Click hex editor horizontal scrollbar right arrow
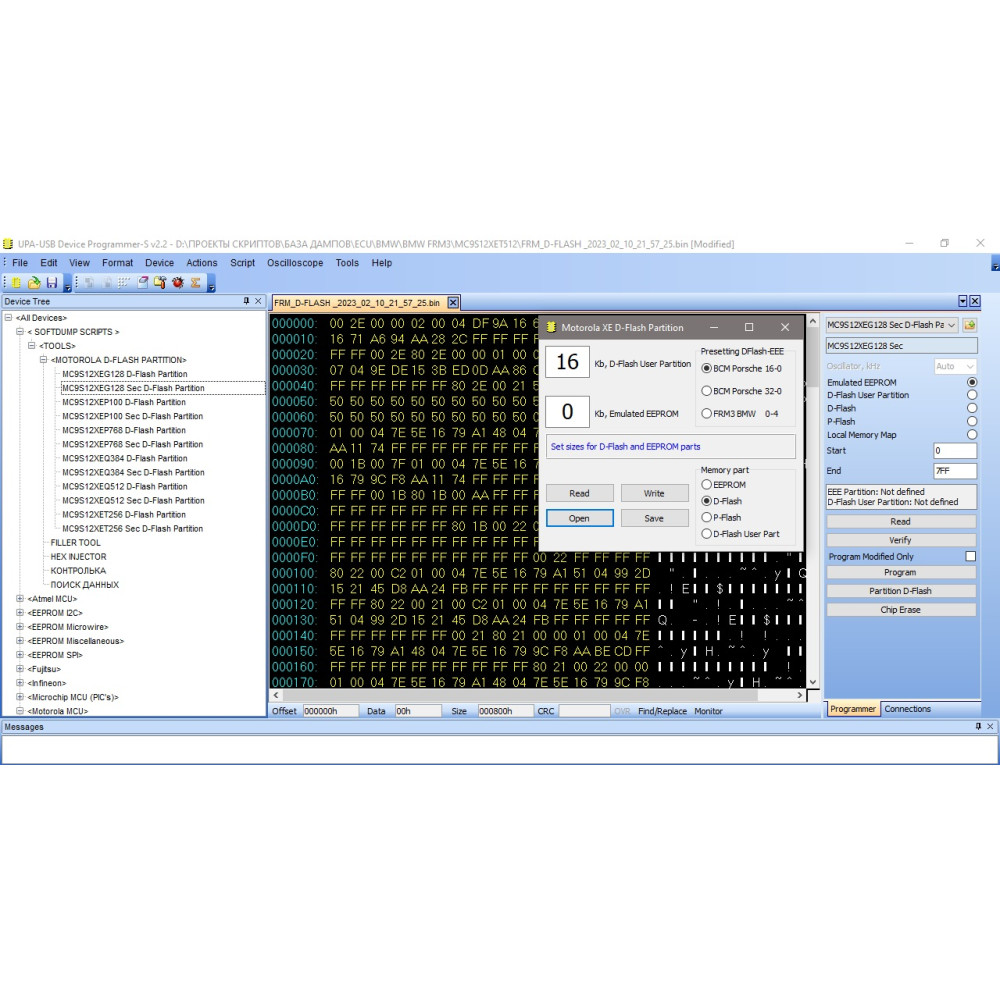The image size is (1000, 1000). tap(800, 695)
